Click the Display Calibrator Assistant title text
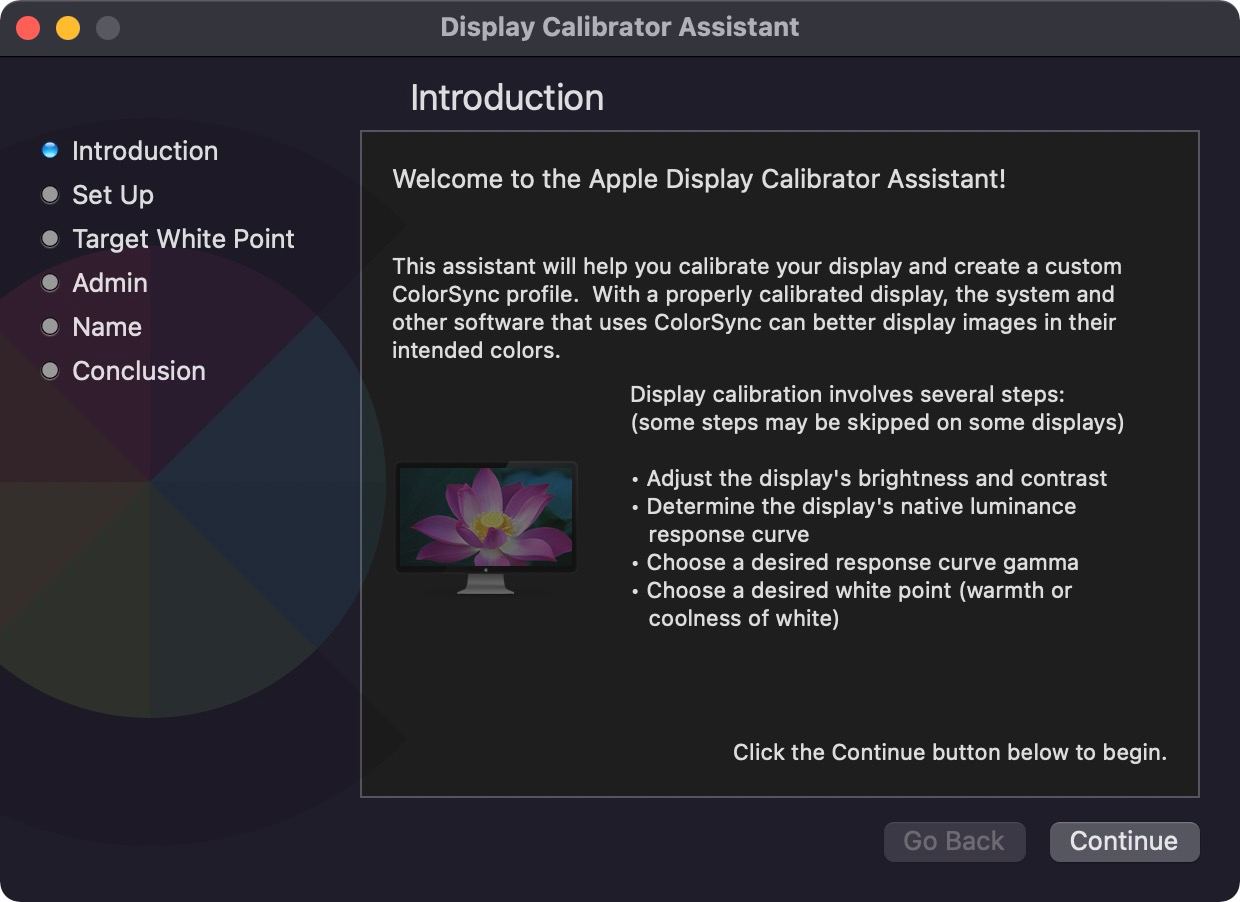 pos(620,27)
